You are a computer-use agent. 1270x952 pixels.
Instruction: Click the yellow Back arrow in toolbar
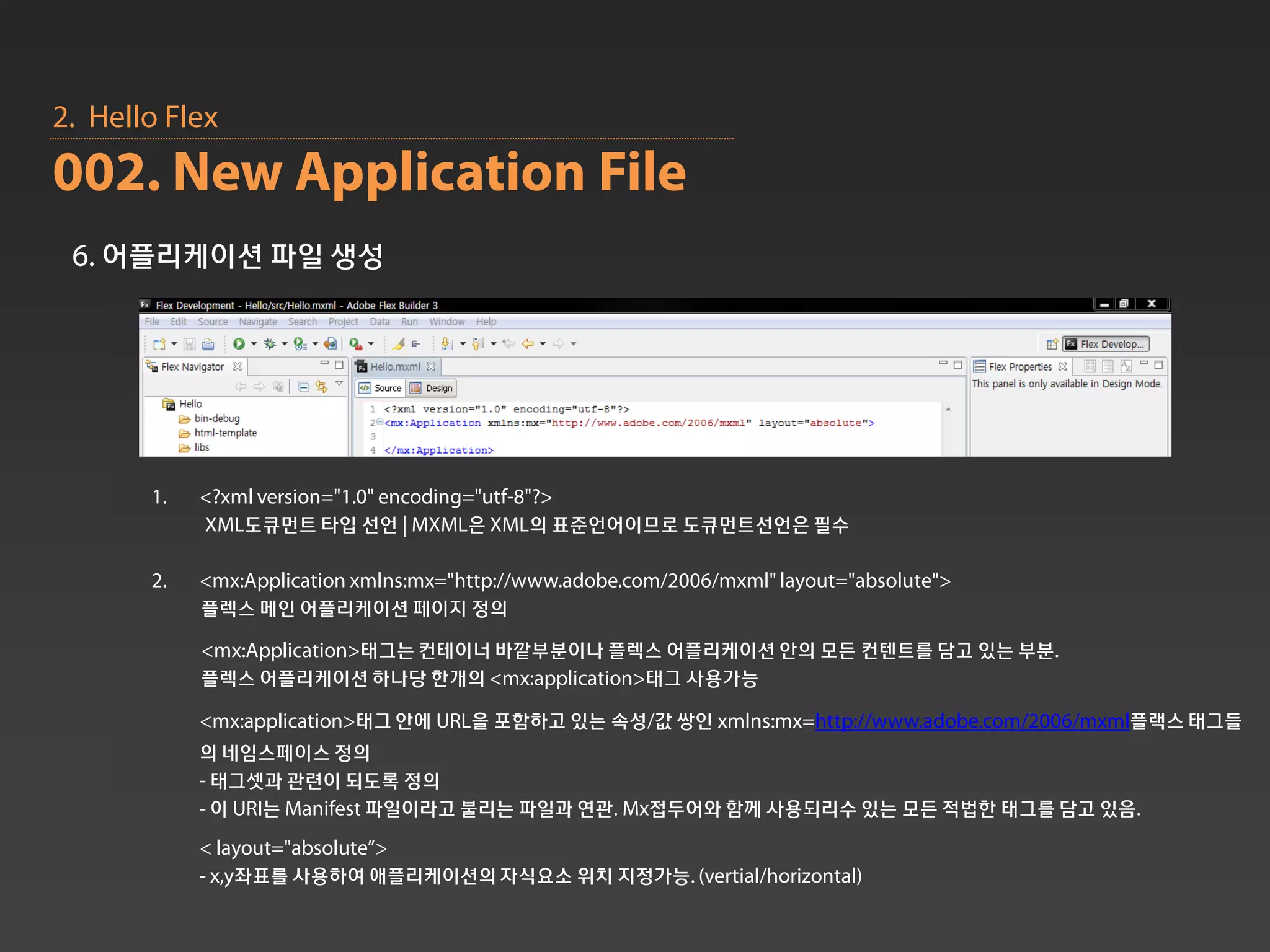[x=528, y=344]
